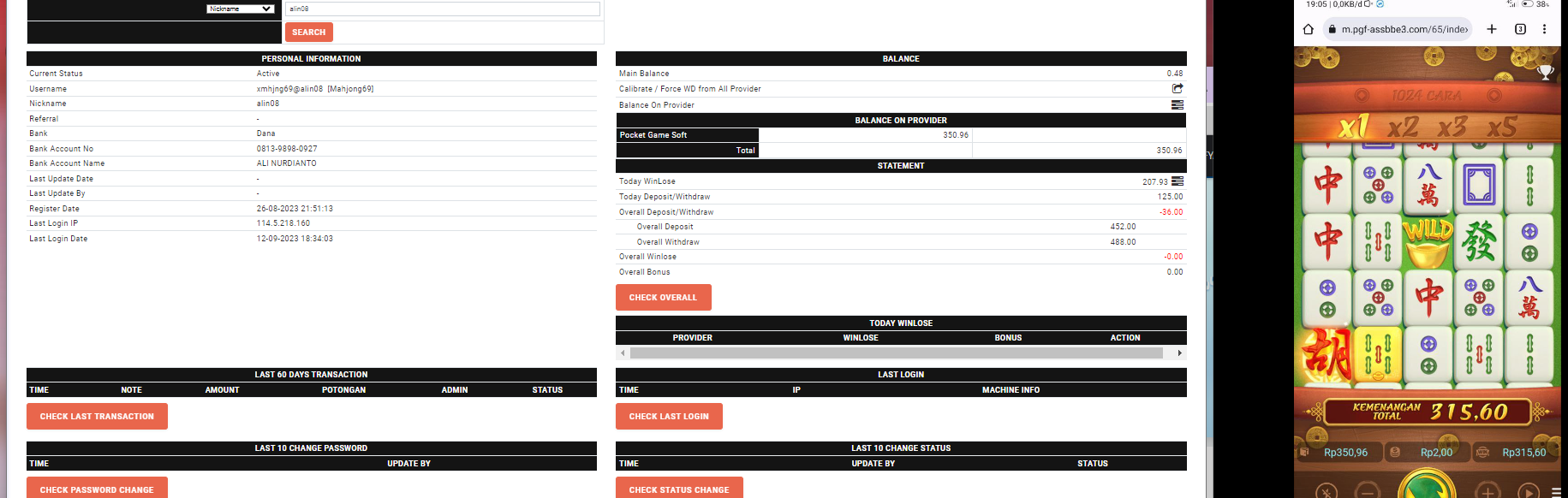Tap the x5 multiplier in the game
Viewport: 1568px width, 498px height.
[x=1502, y=127]
